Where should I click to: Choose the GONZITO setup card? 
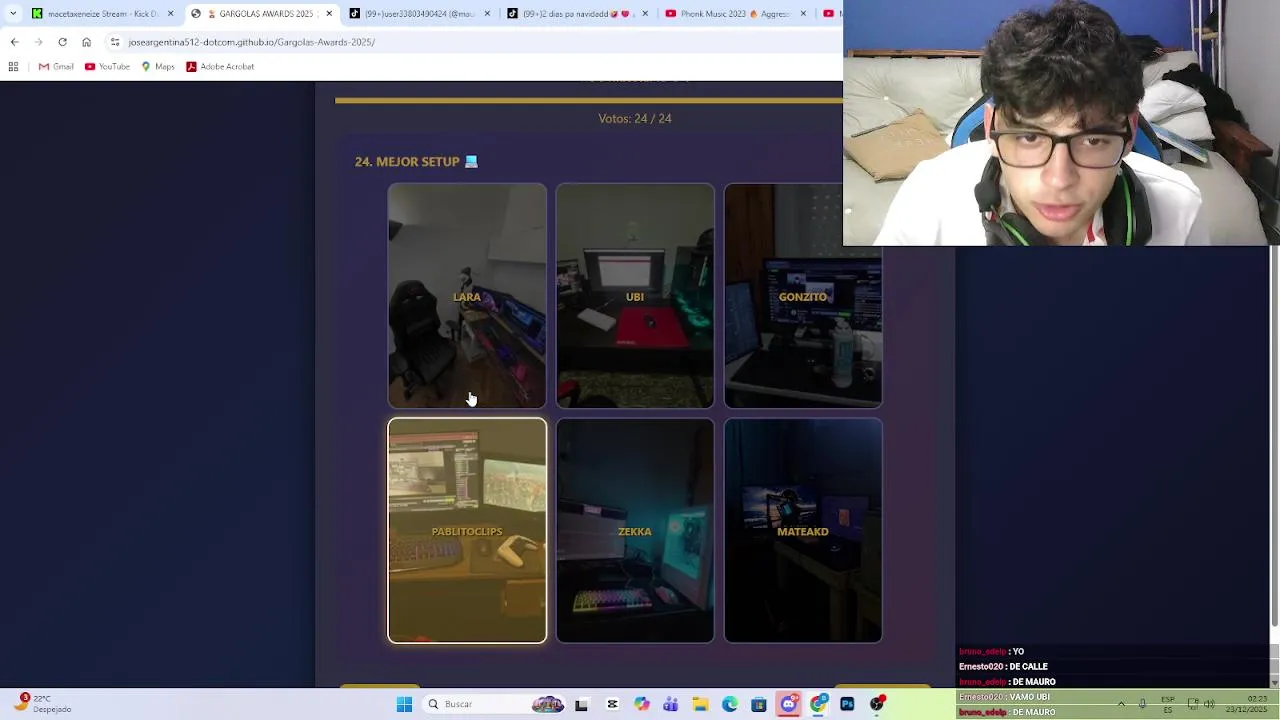(803, 296)
